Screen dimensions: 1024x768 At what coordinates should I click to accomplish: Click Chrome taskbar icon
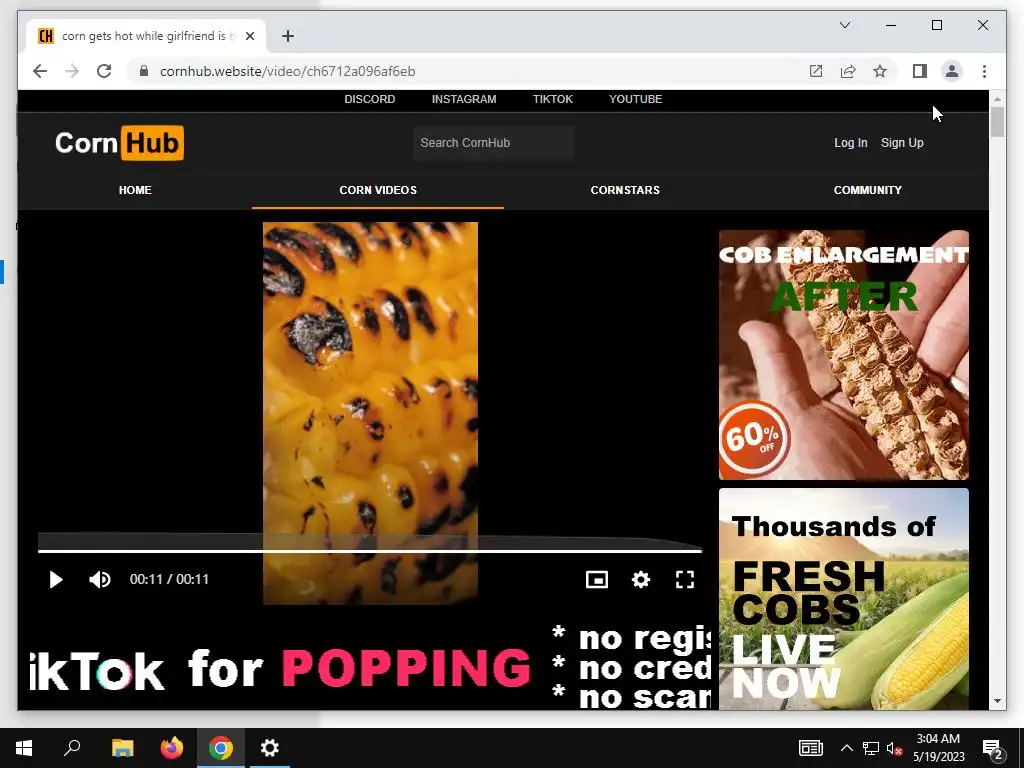(x=221, y=748)
